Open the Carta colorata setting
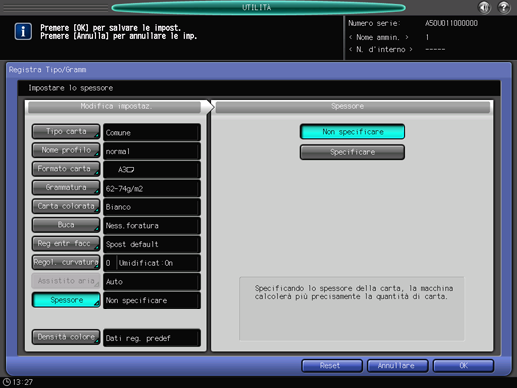The height and width of the screenshot is (388, 517). [x=66, y=206]
